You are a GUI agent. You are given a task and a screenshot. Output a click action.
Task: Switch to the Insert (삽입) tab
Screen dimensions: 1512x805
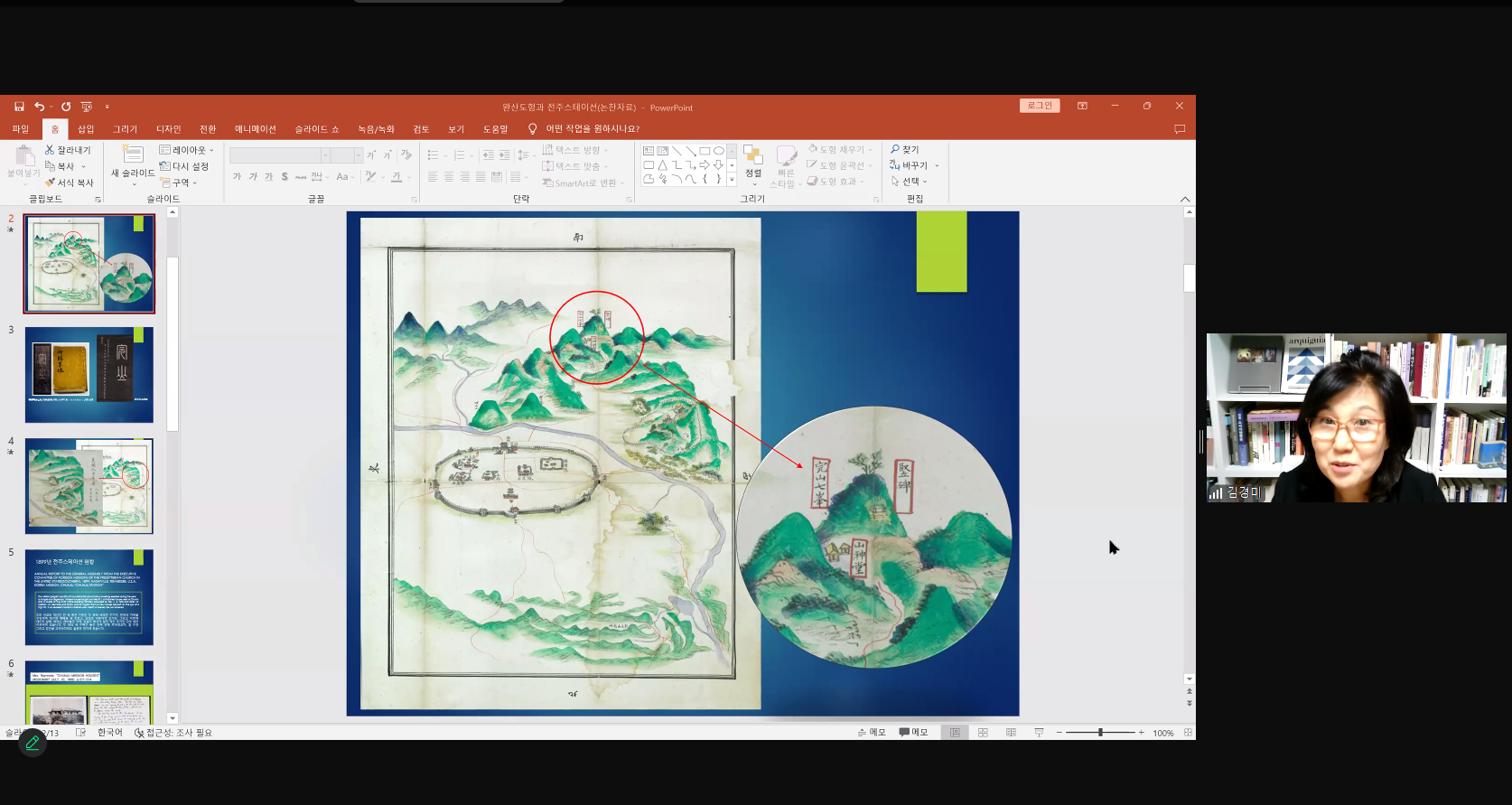pyautogui.click(x=86, y=129)
